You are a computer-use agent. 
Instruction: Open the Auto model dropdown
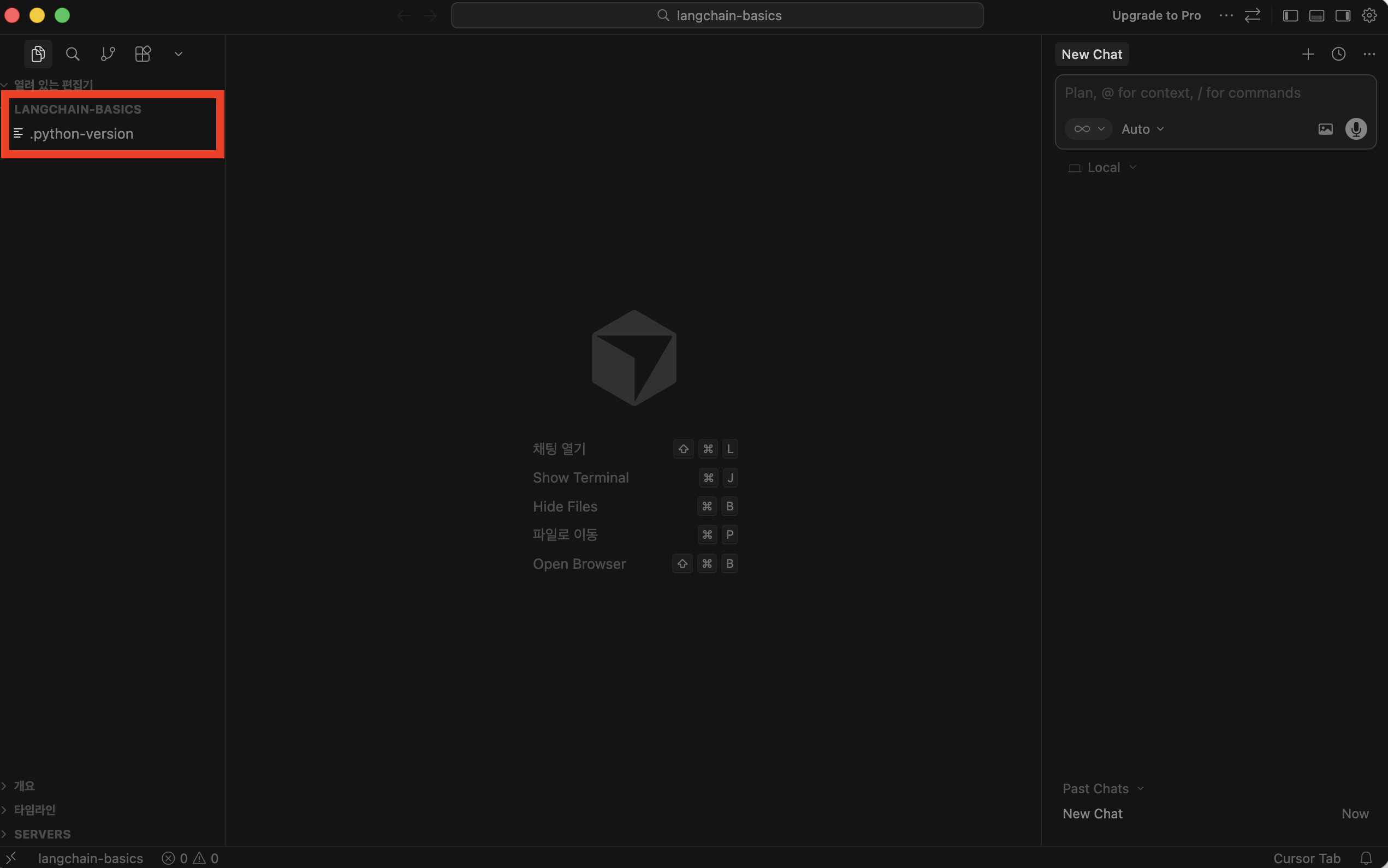1142,129
